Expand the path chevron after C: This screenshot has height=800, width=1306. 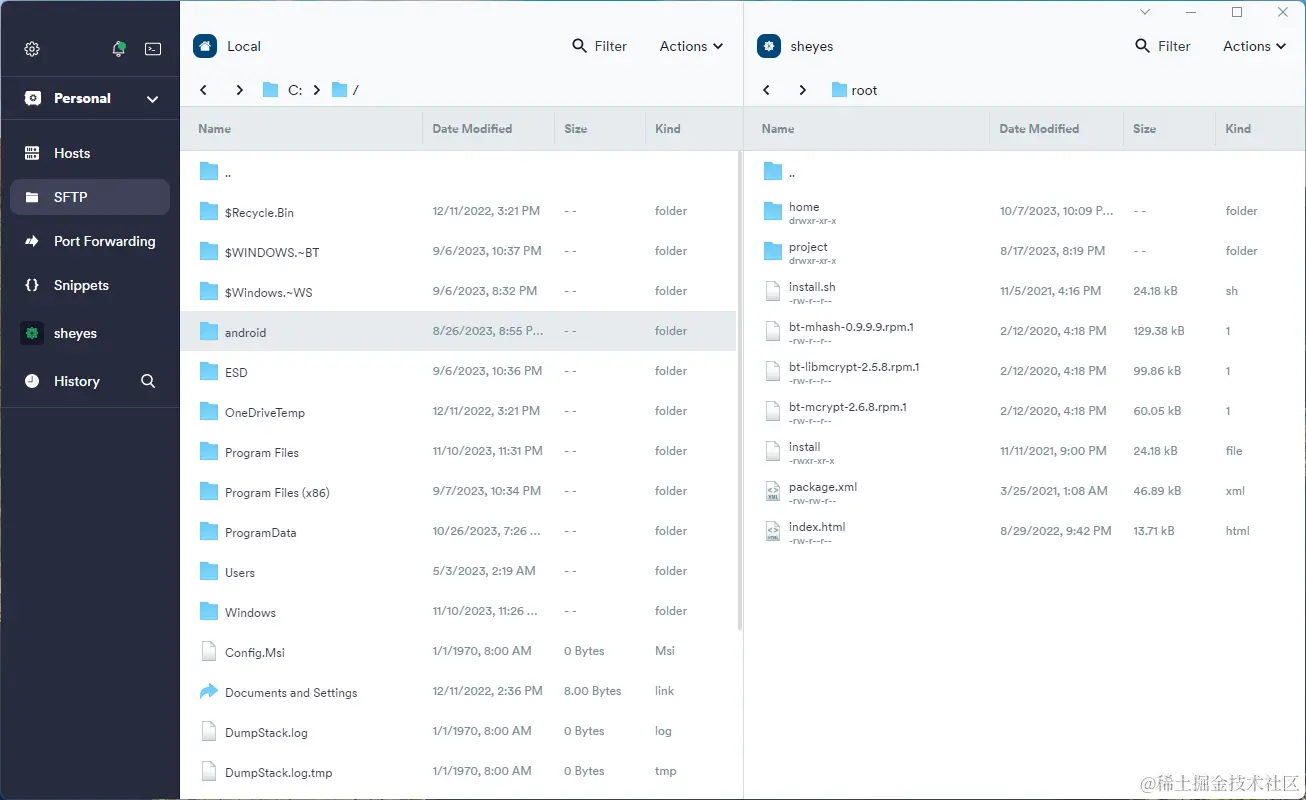[x=317, y=90]
